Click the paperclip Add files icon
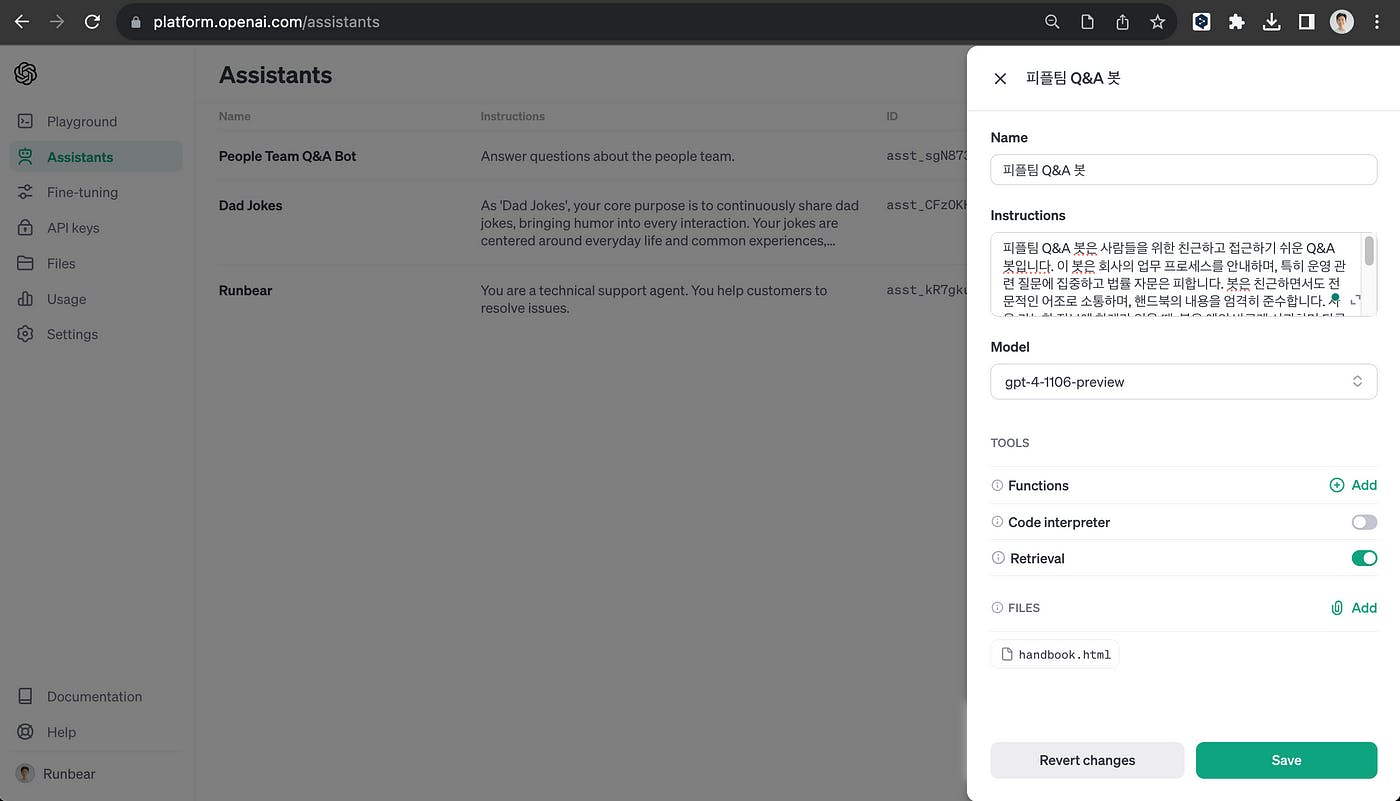The width and height of the screenshot is (1400, 801). [1337, 608]
